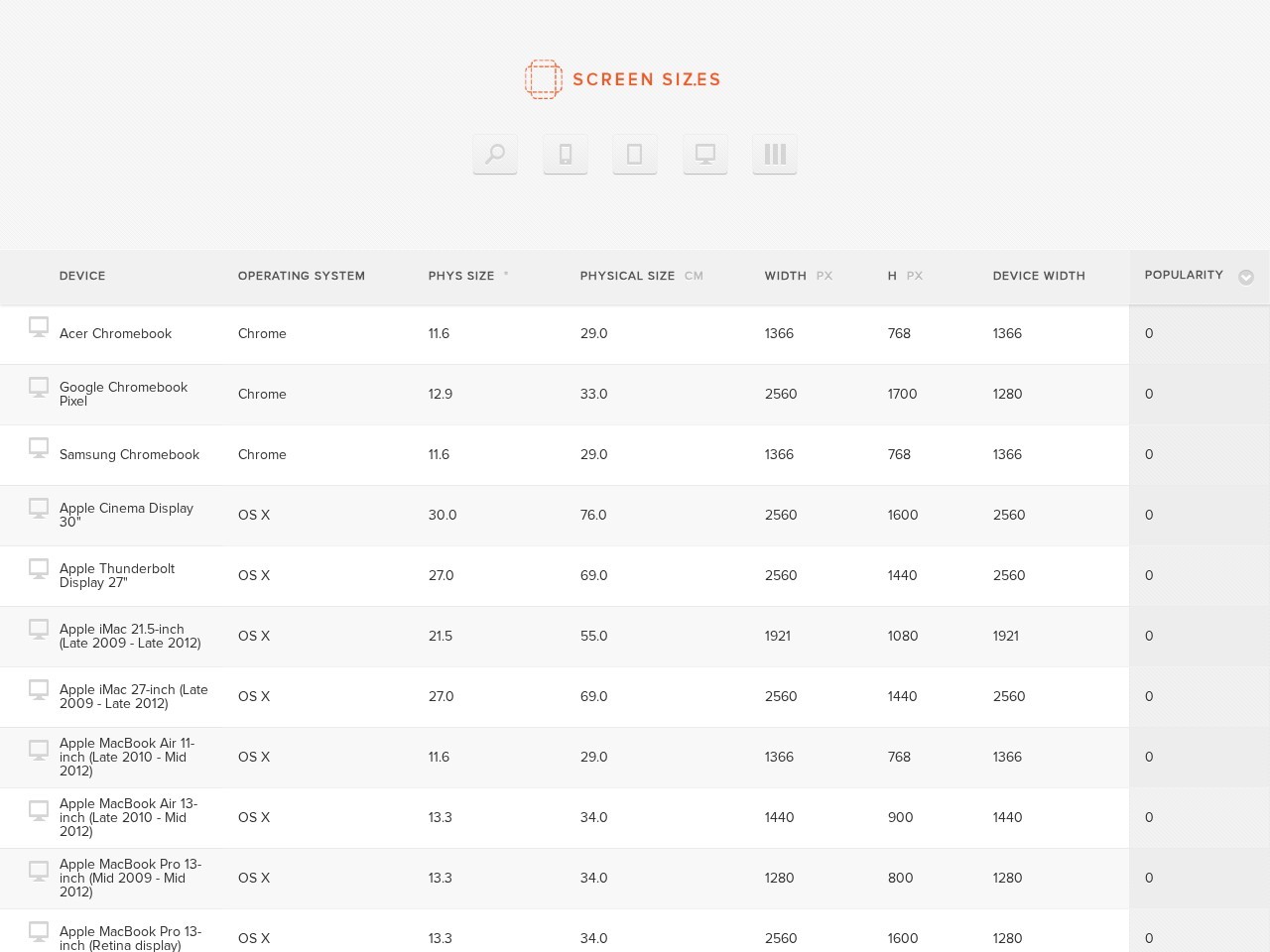Sort by Physical Size CM header
1270x952 pixels.
[642, 276]
